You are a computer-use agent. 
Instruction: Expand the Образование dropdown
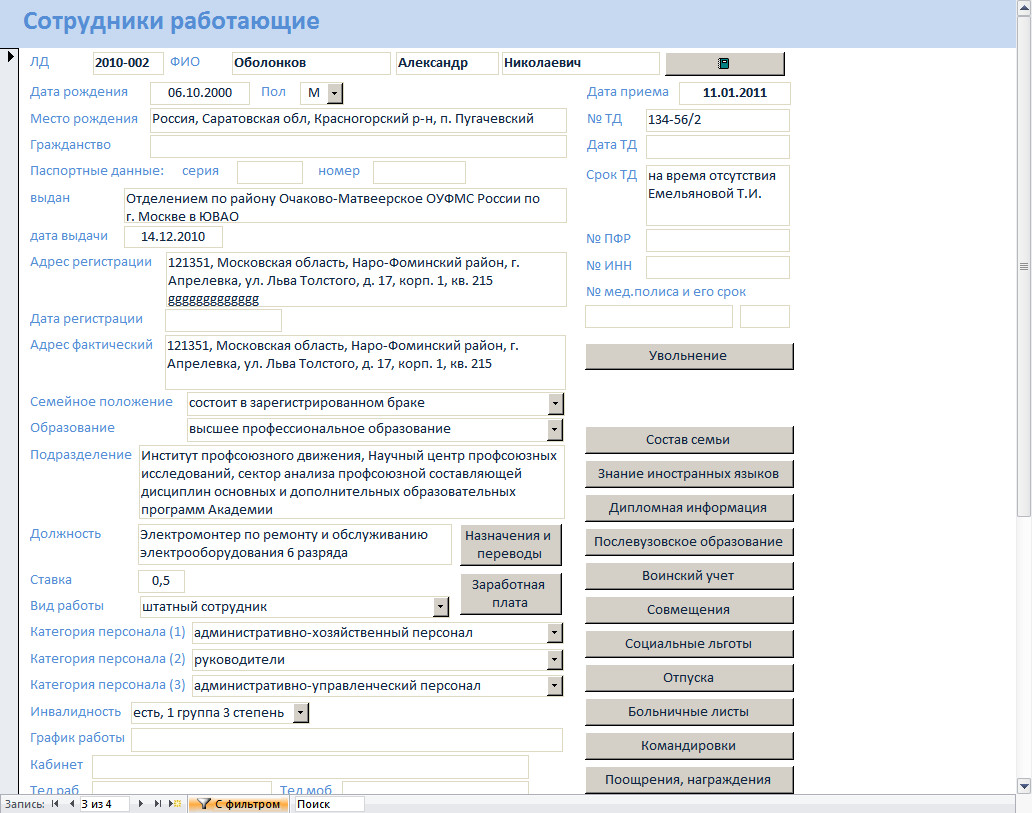pos(555,429)
